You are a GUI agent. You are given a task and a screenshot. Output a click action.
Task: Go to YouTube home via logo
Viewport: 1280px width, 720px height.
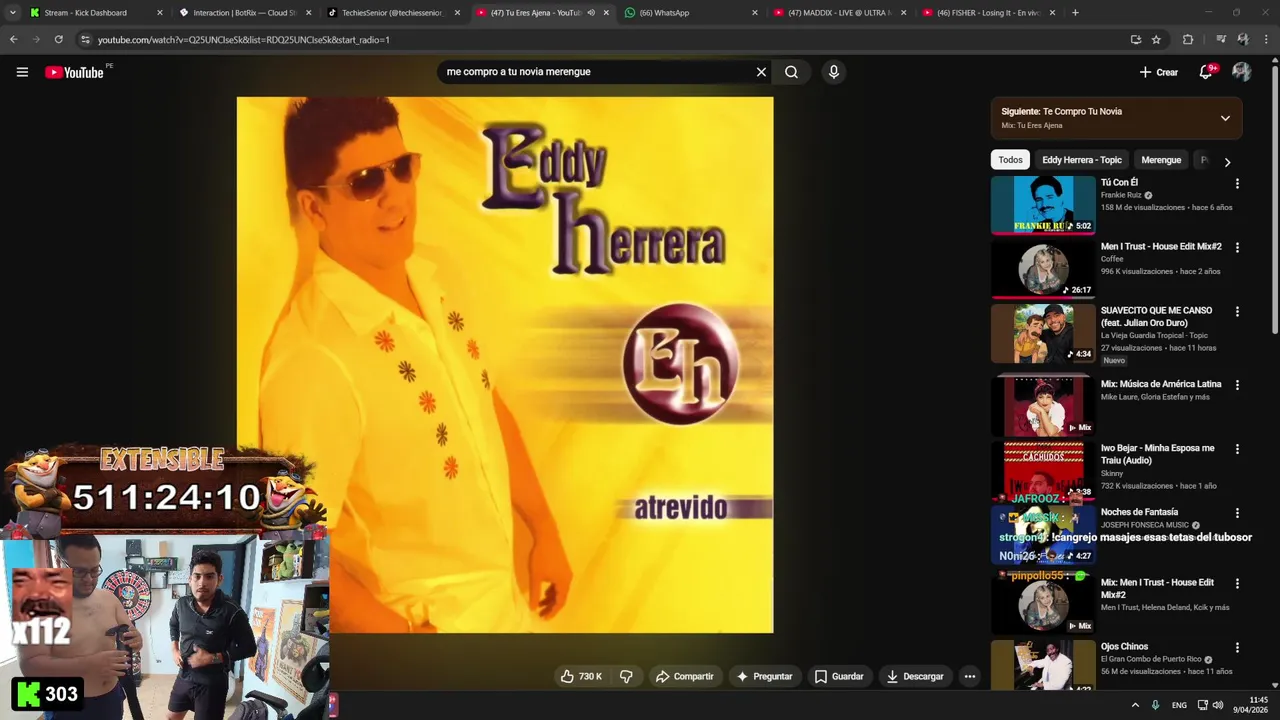(x=74, y=72)
